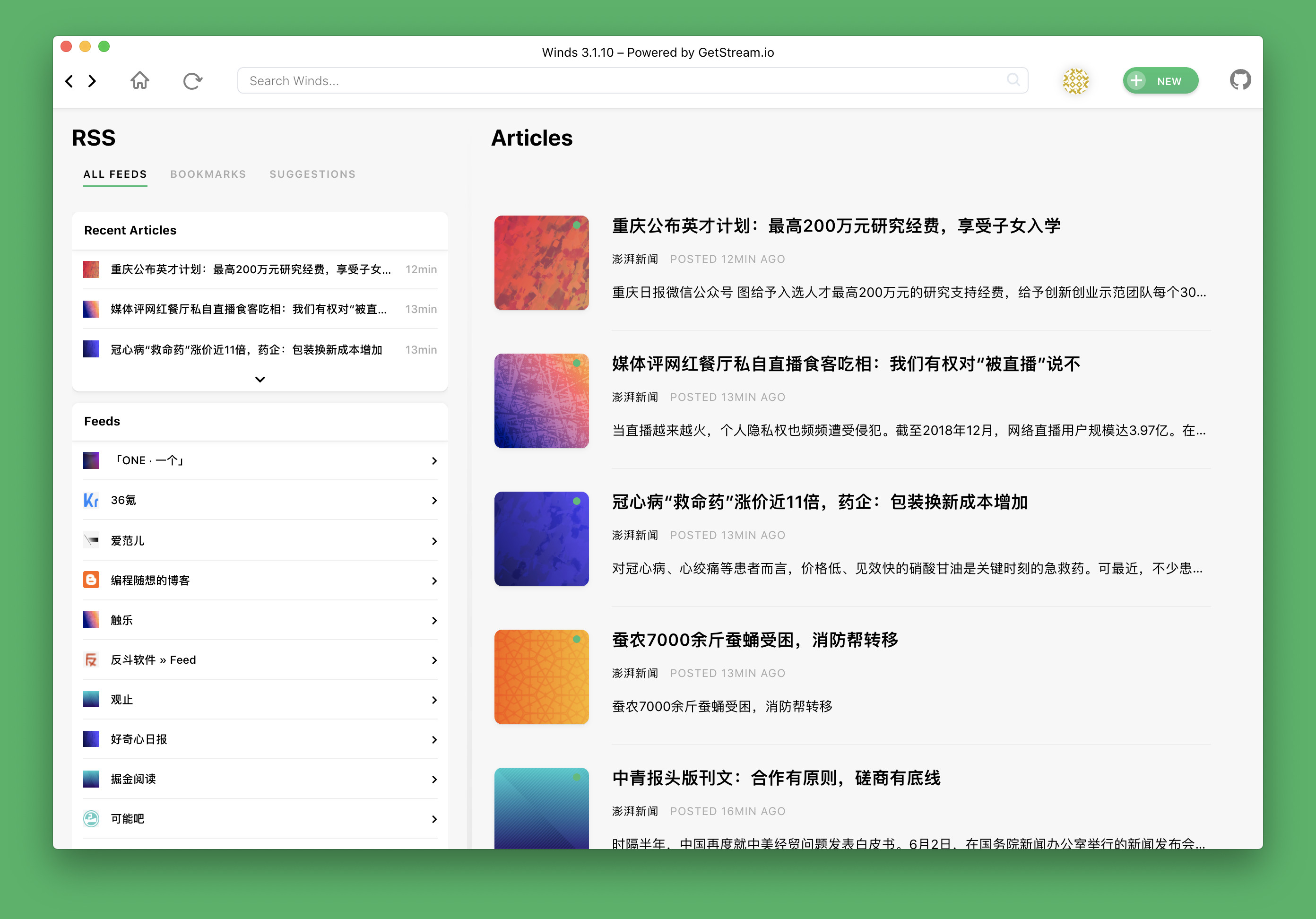1316x919 pixels.
Task: Click inside the Search Winds input field
Action: click(x=573, y=80)
